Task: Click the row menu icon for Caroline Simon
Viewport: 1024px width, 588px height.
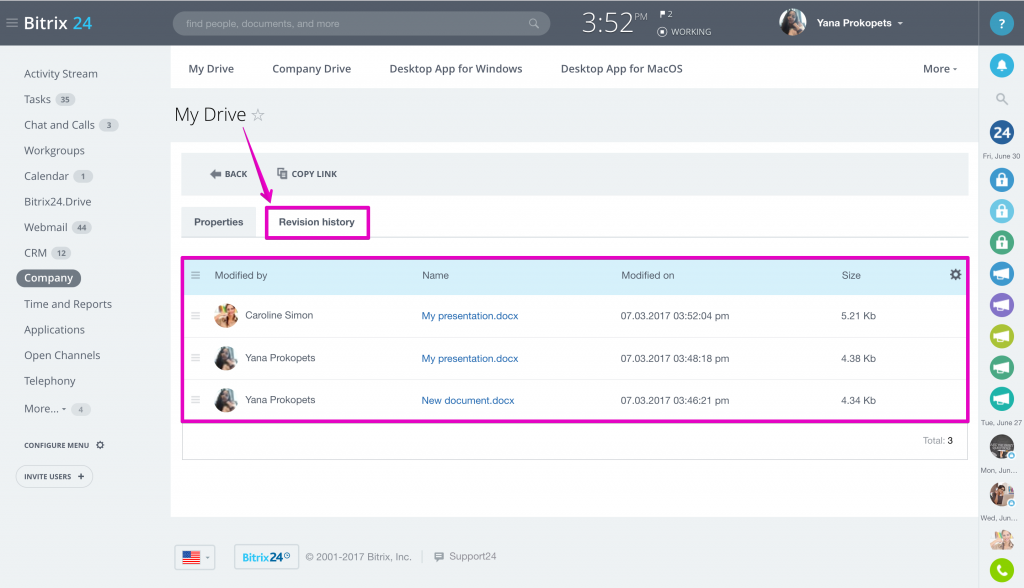Action: point(195,316)
